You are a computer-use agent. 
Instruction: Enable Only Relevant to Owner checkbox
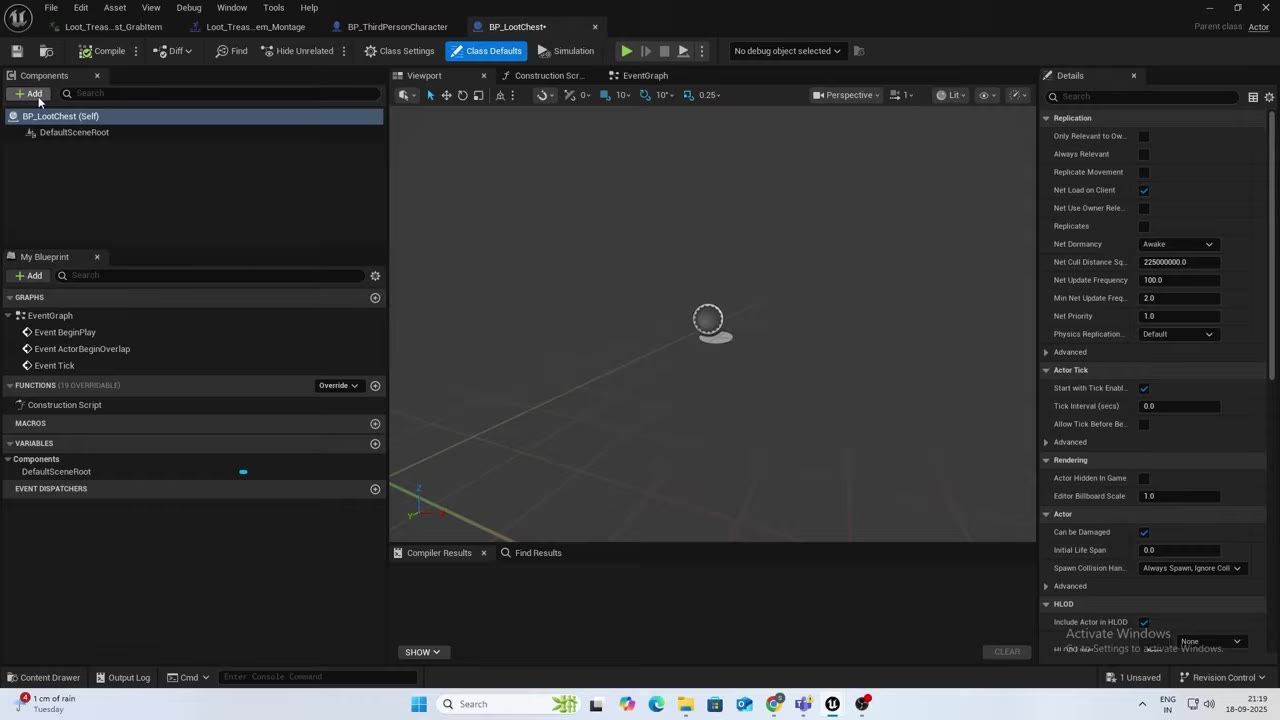1144,136
